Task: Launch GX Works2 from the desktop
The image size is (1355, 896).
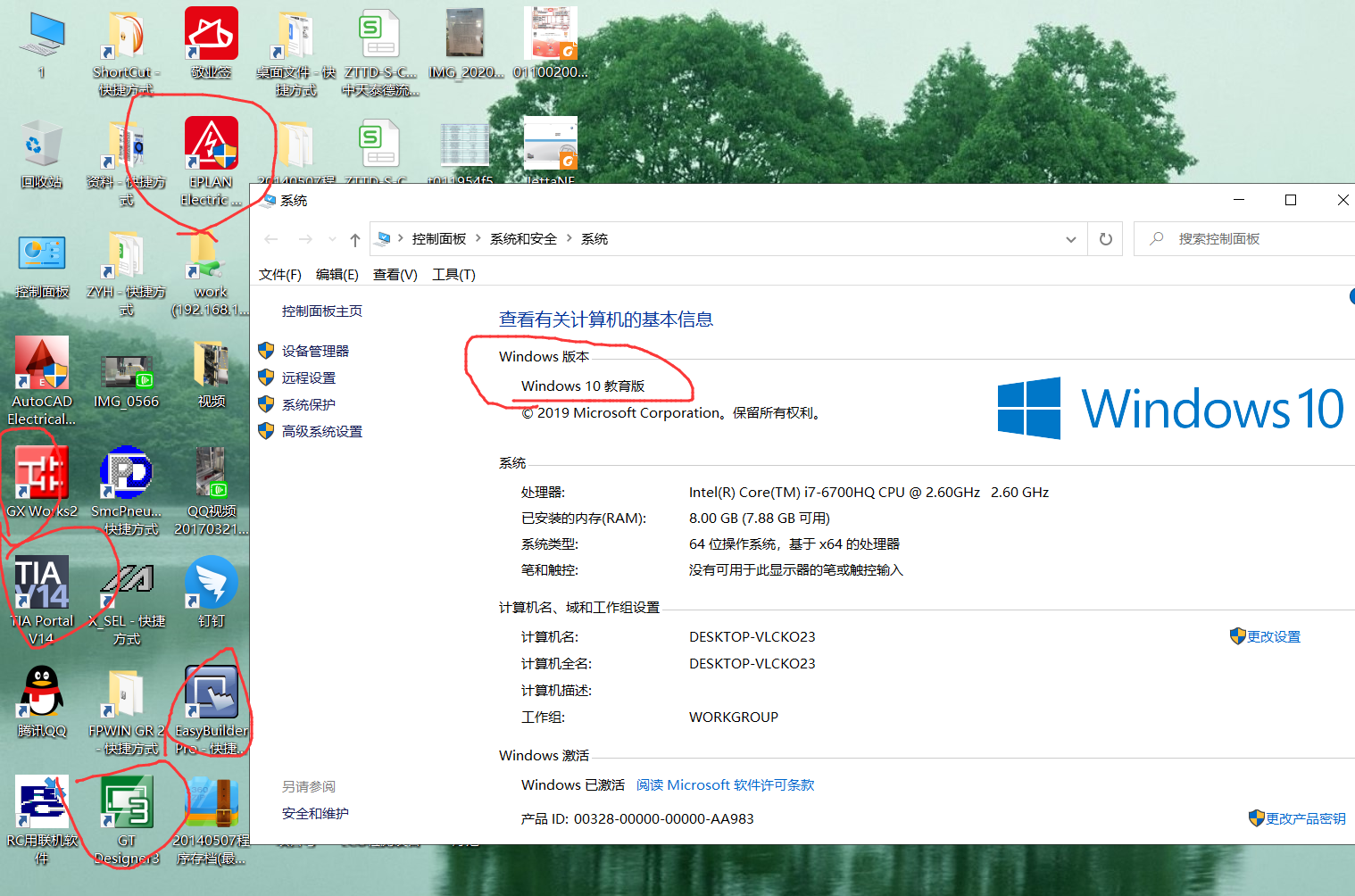Action: (41, 474)
